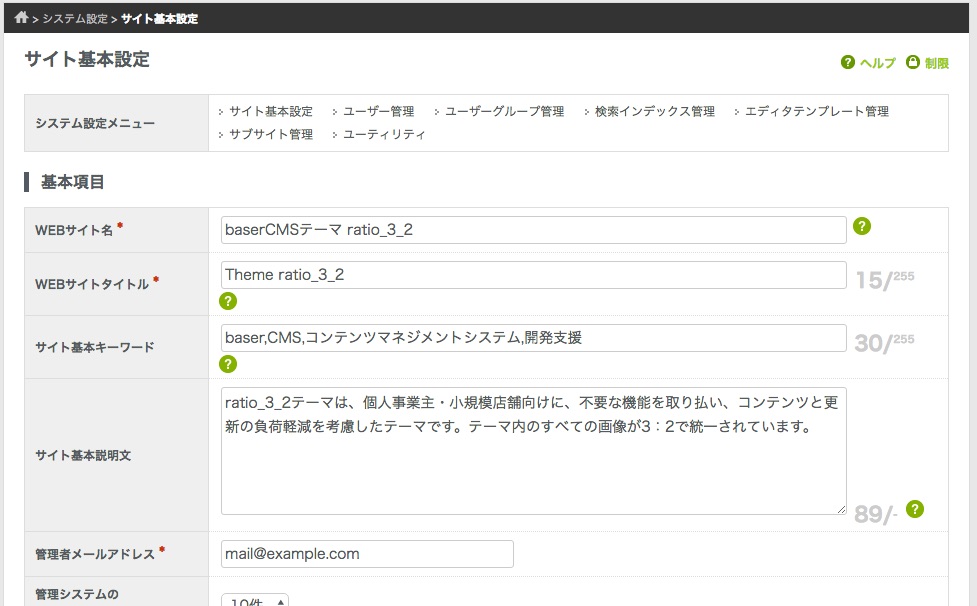This screenshot has width=977, height=606.
Task: Click the 制限 lock icon
Action: pos(912,62)
